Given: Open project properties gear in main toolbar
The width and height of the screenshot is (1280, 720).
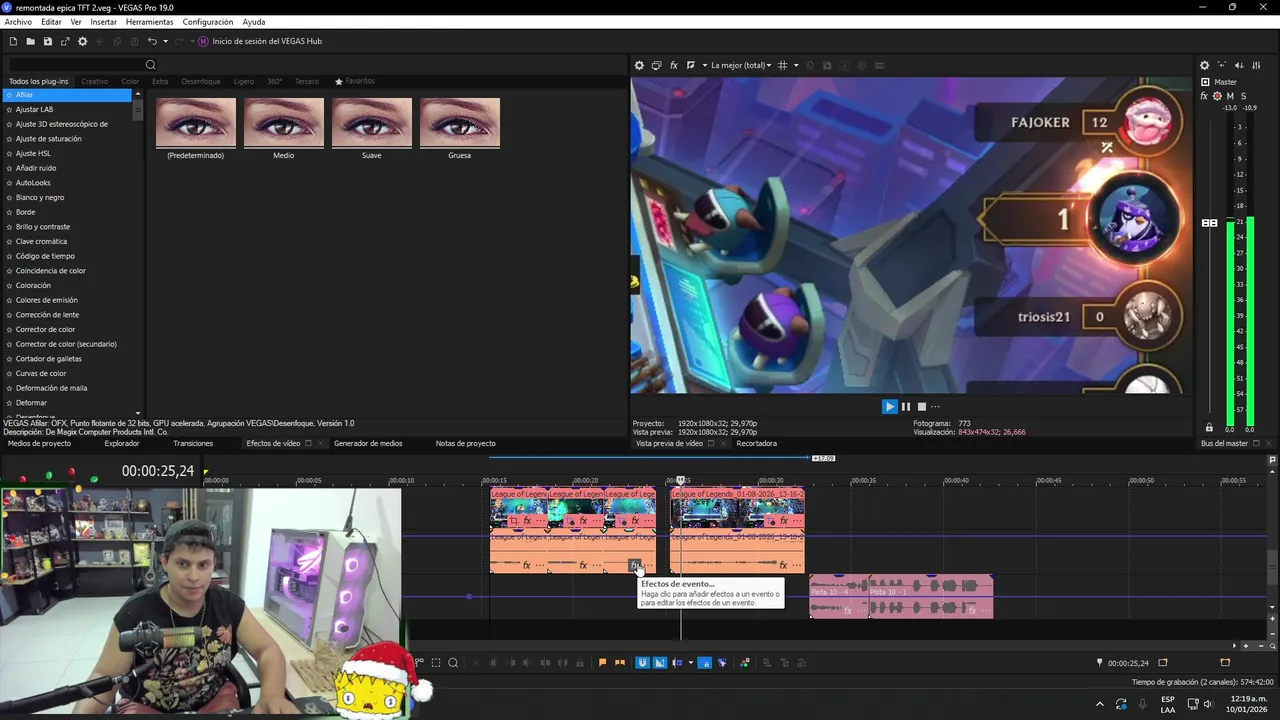Looking at the screenshot, I should [x=83, y=41].
